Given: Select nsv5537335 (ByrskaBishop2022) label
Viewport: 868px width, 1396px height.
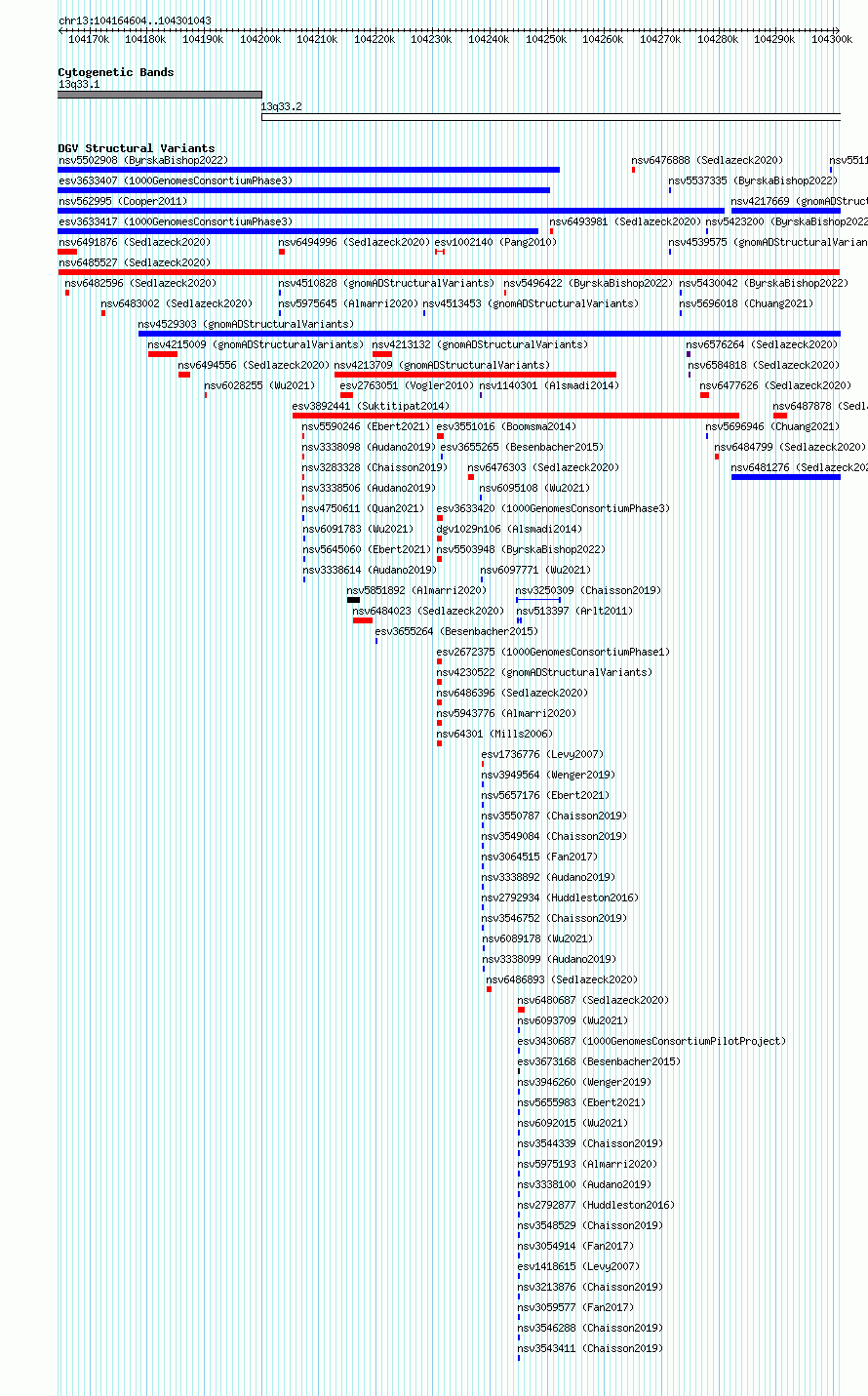Looking at the screenshot, I should [x=753, y=180].
